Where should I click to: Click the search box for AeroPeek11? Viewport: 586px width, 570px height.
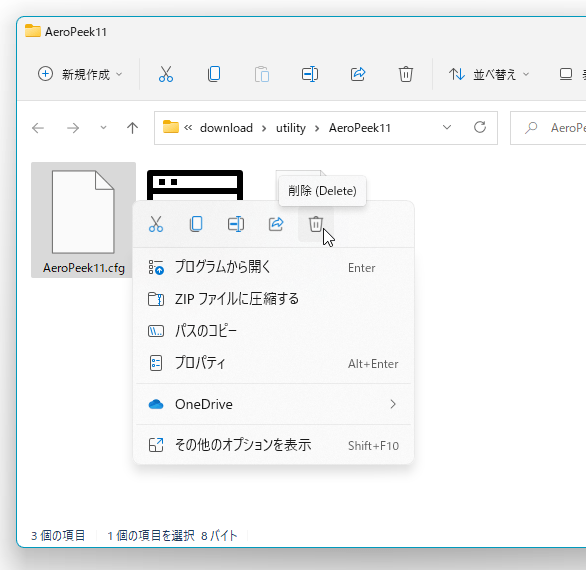pyautogui.click(x=548, y=128)
